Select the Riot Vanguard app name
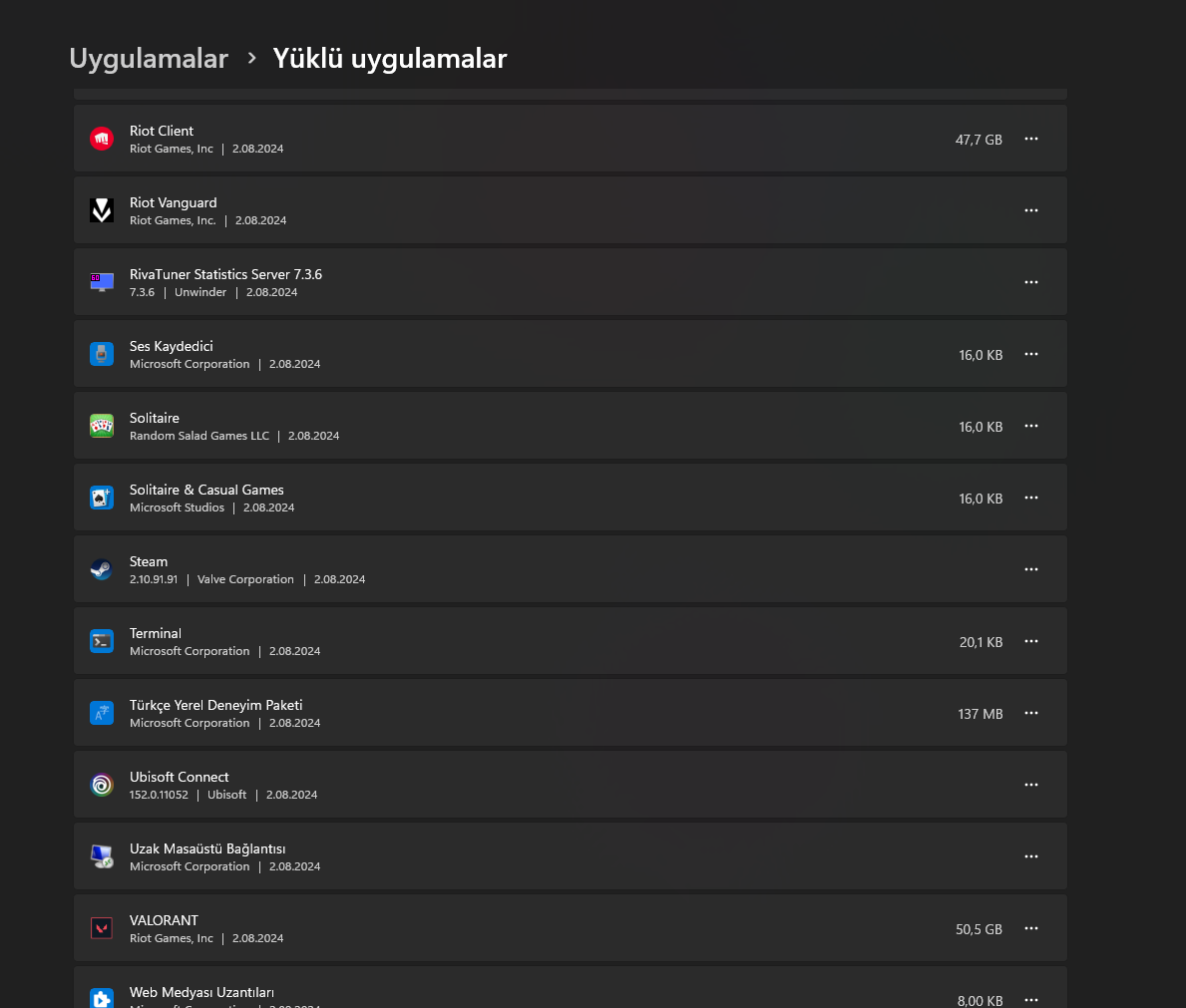This screenshot has width=1186, height=1008. click(174, 202)
